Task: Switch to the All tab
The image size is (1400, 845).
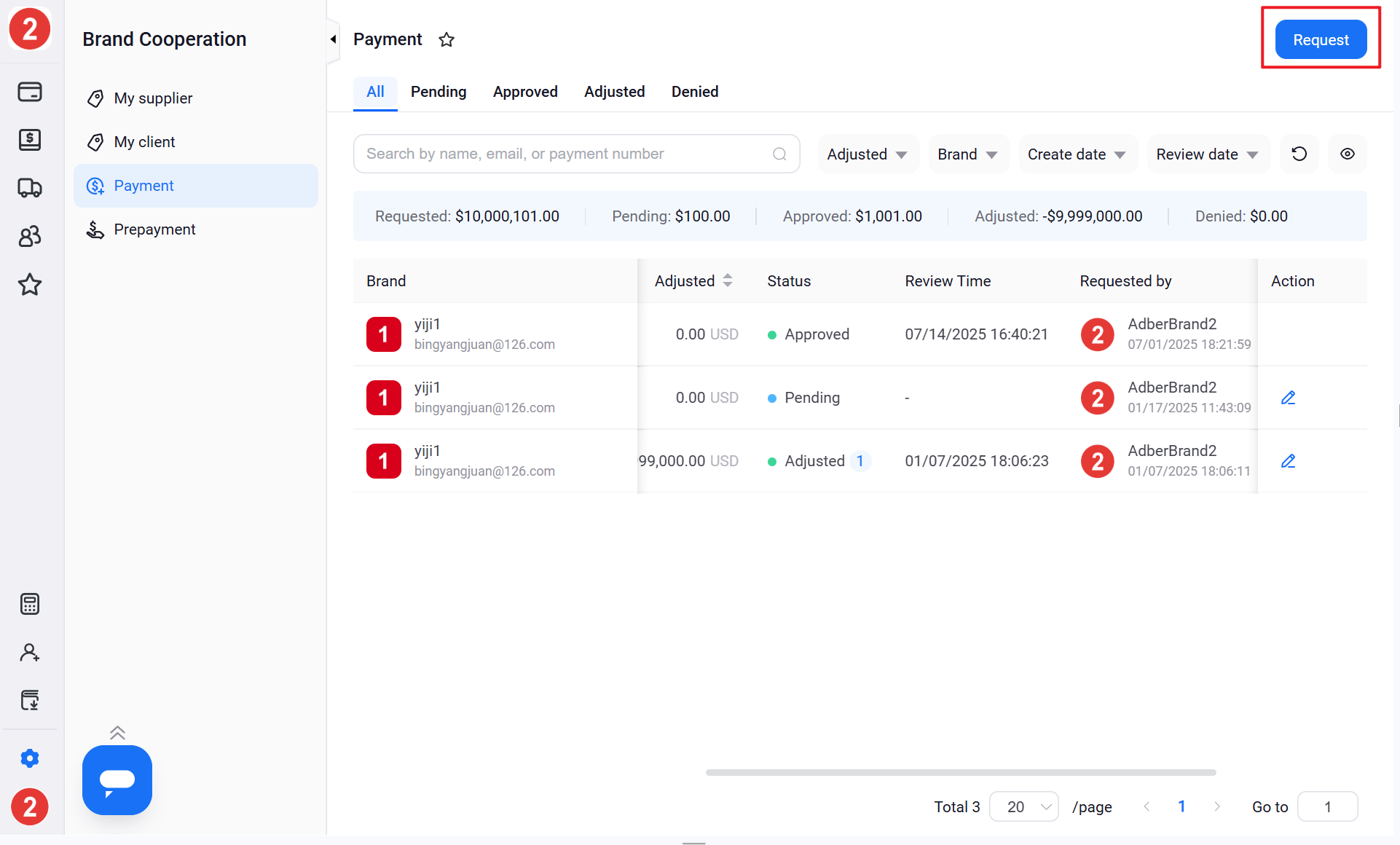Action: pos(375,92)
